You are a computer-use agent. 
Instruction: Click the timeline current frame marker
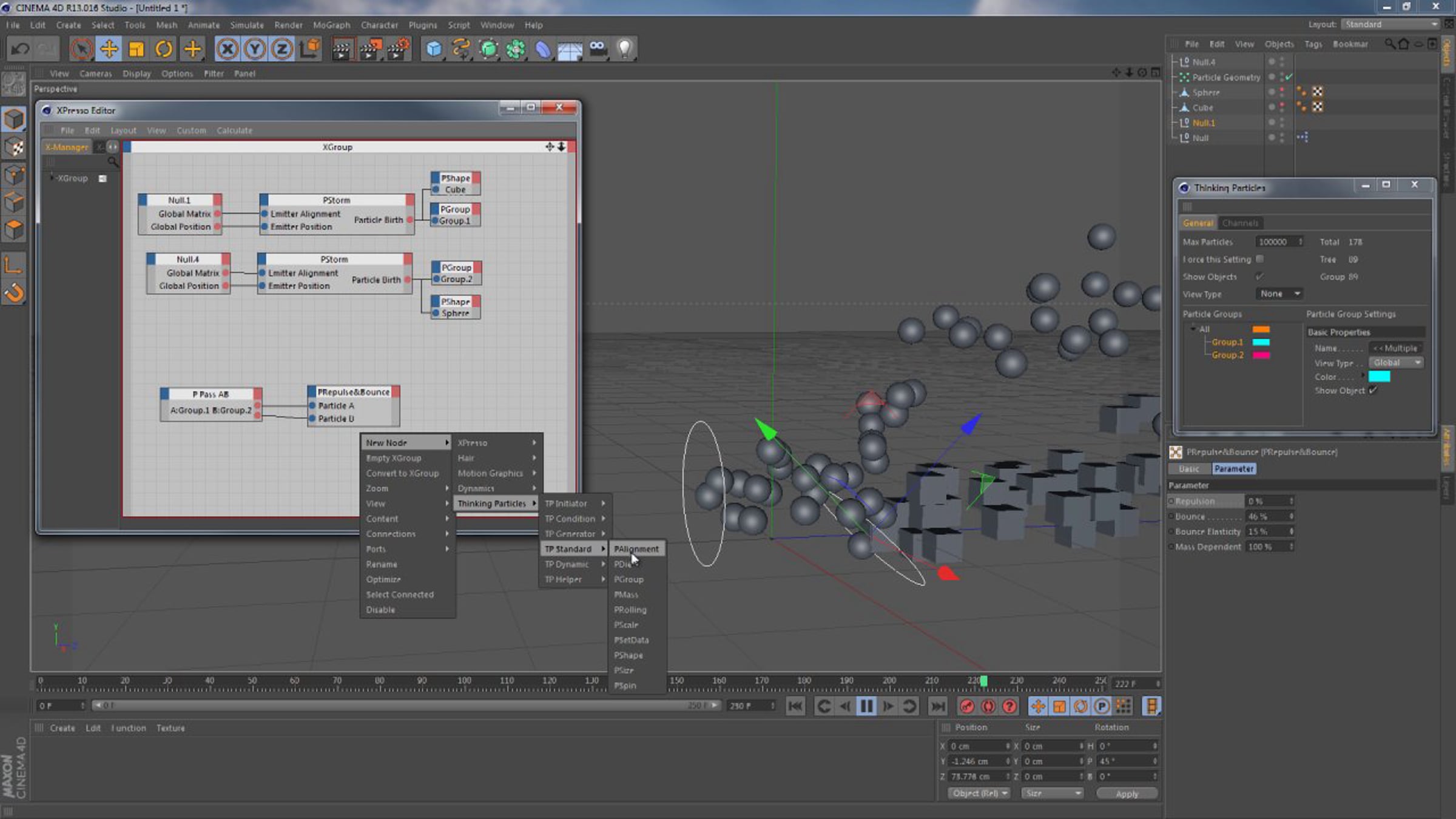point(983,681)
